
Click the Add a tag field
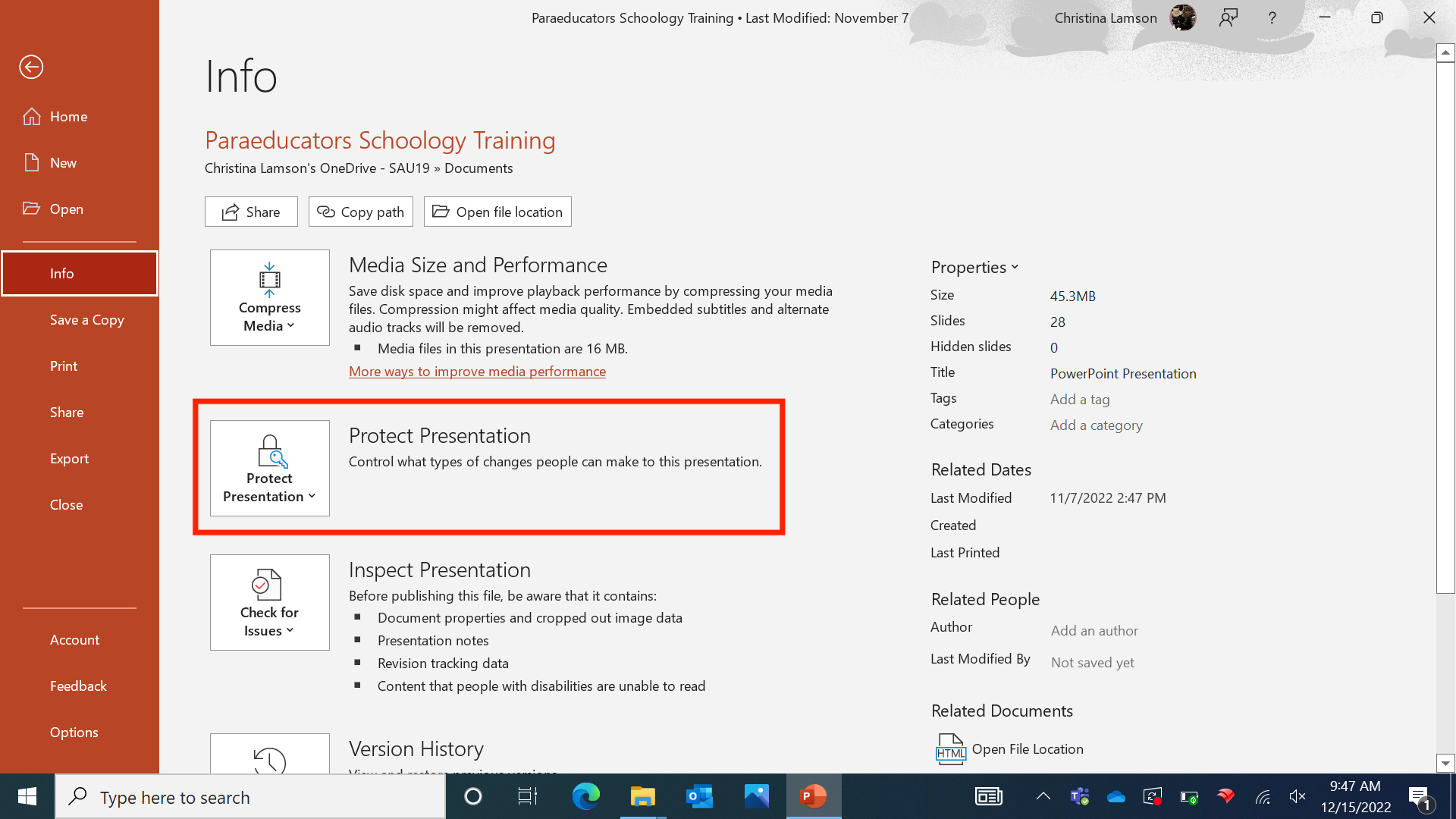pos(1080,400)
